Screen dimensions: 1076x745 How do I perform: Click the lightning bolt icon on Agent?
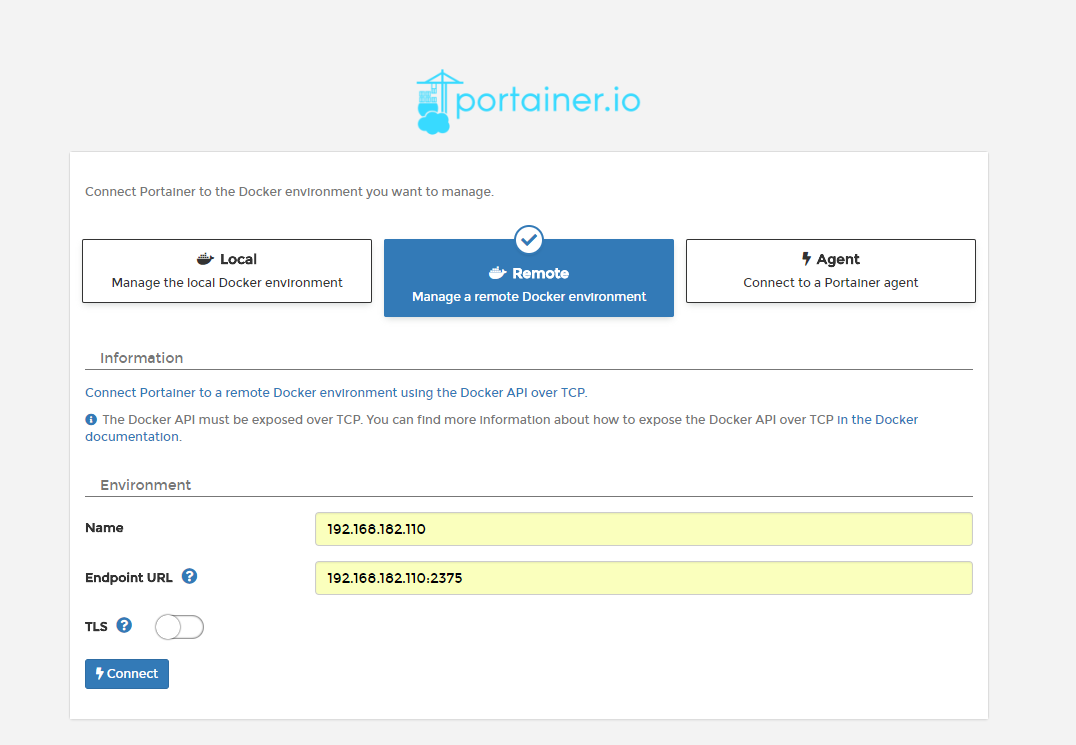tap(806, 259)
